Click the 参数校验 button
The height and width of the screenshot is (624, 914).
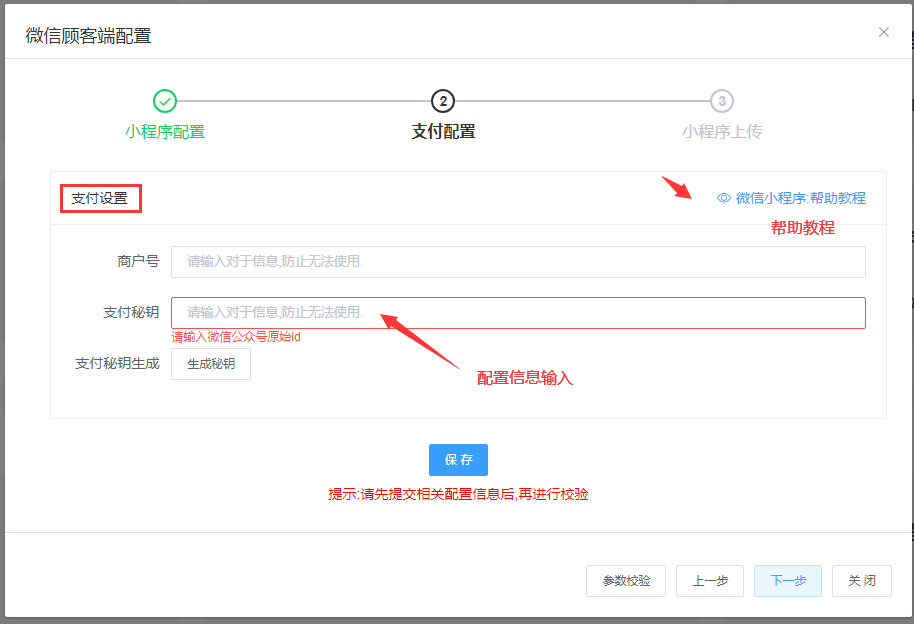pyautogui.click(x=626, y=581)
